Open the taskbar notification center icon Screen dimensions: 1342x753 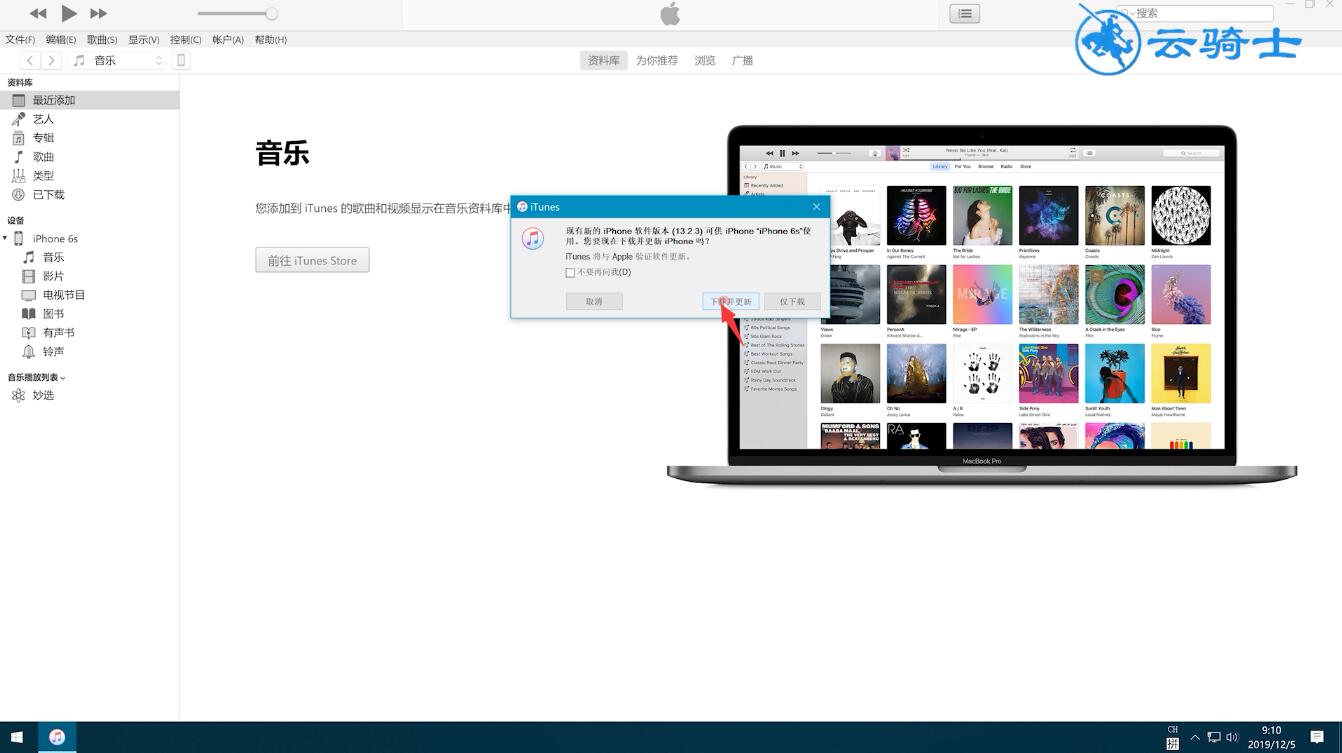[x=1318, y=738]
